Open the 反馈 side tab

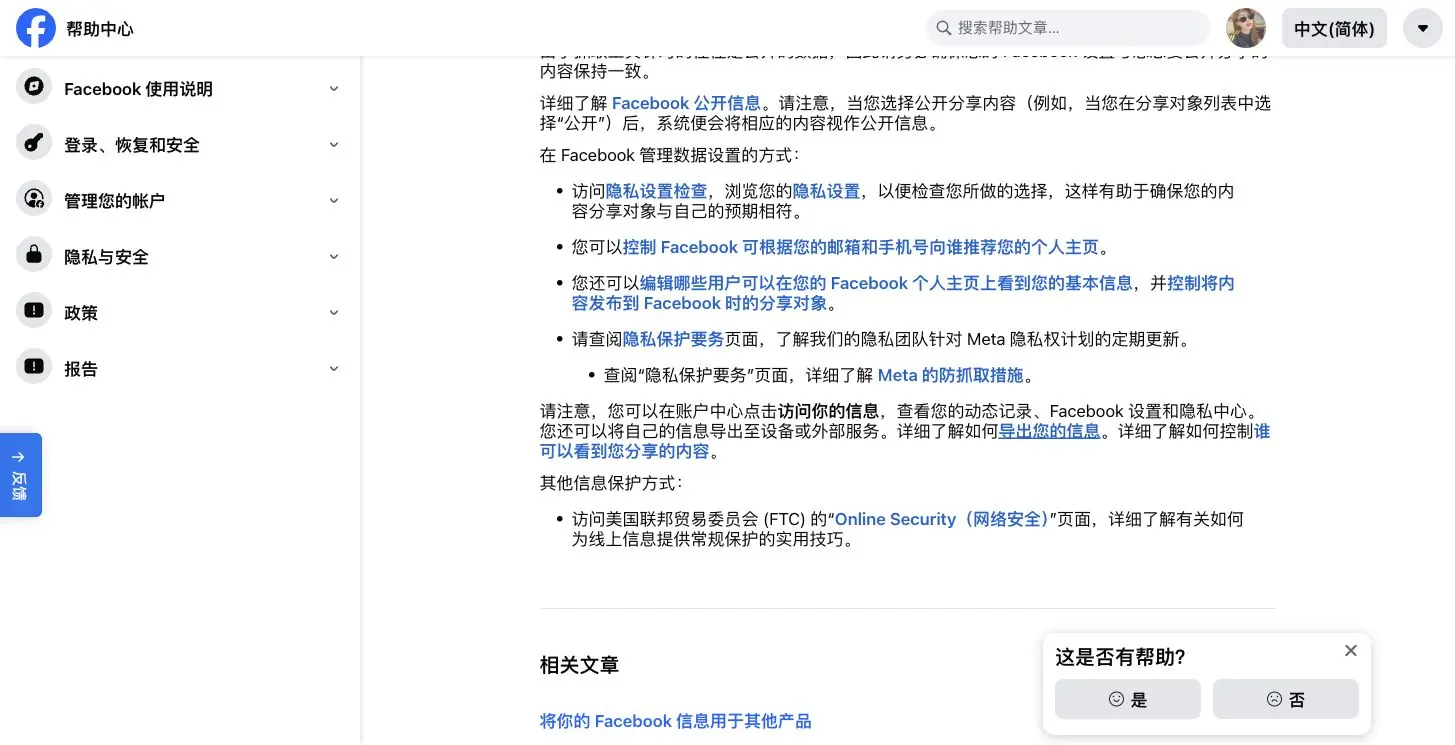tap(20, 475)
